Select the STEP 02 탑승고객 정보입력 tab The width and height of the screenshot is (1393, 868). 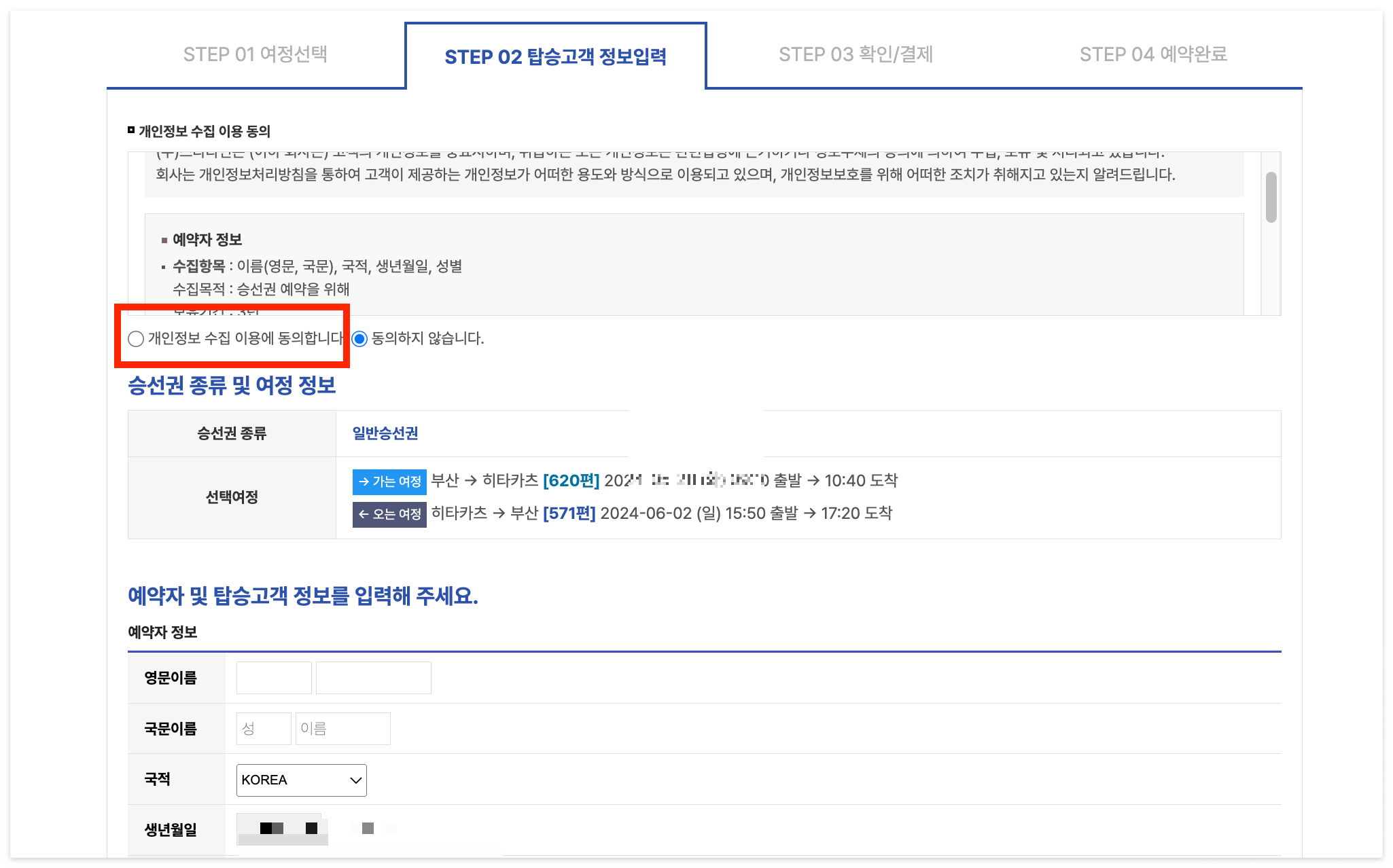556,57
